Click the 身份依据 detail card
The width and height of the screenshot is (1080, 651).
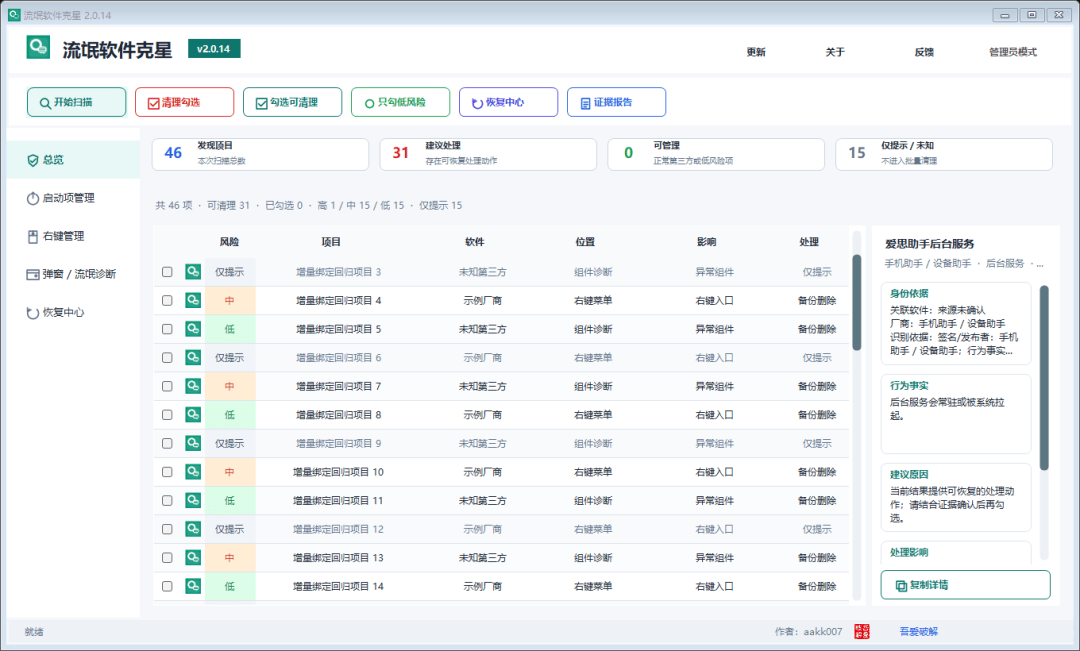pyautogui.click(x=956, y=323)
